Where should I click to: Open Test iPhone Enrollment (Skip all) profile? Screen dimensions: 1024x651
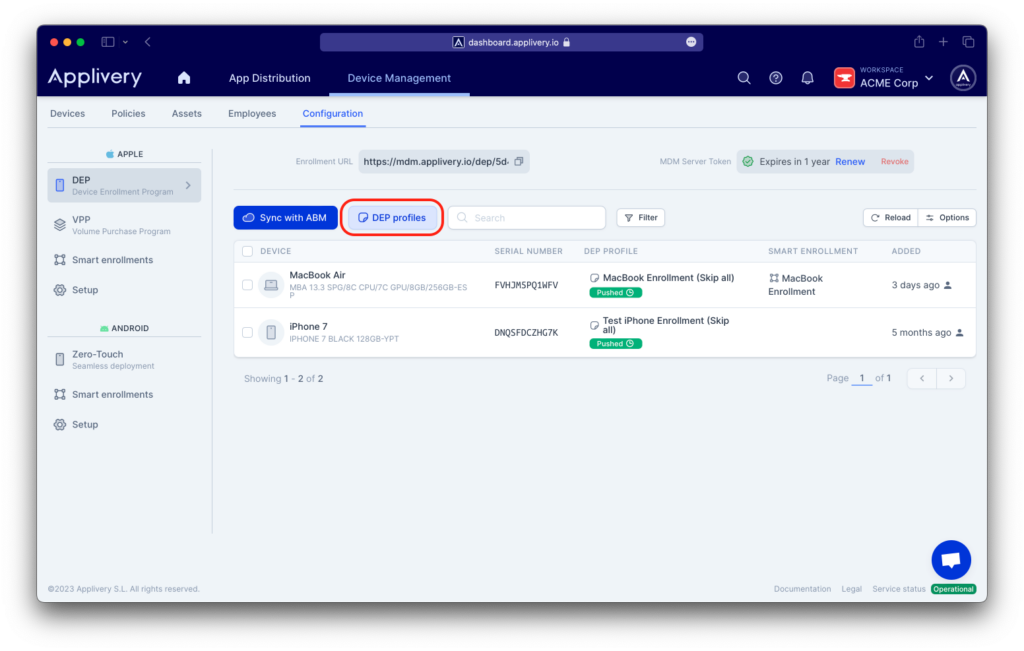(x=665, y=325)
